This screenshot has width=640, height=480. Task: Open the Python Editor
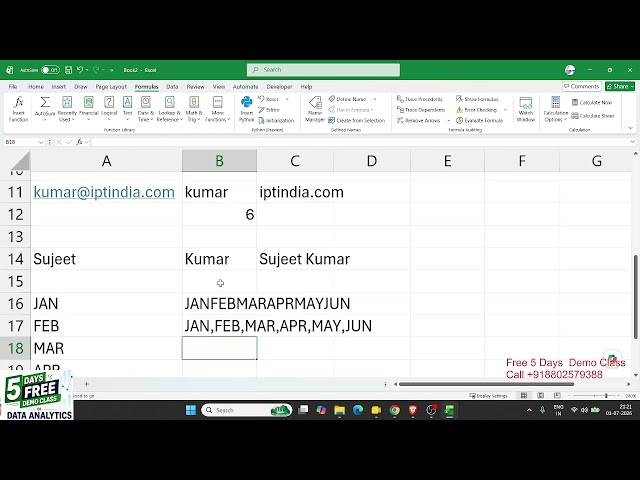(269, 110)
